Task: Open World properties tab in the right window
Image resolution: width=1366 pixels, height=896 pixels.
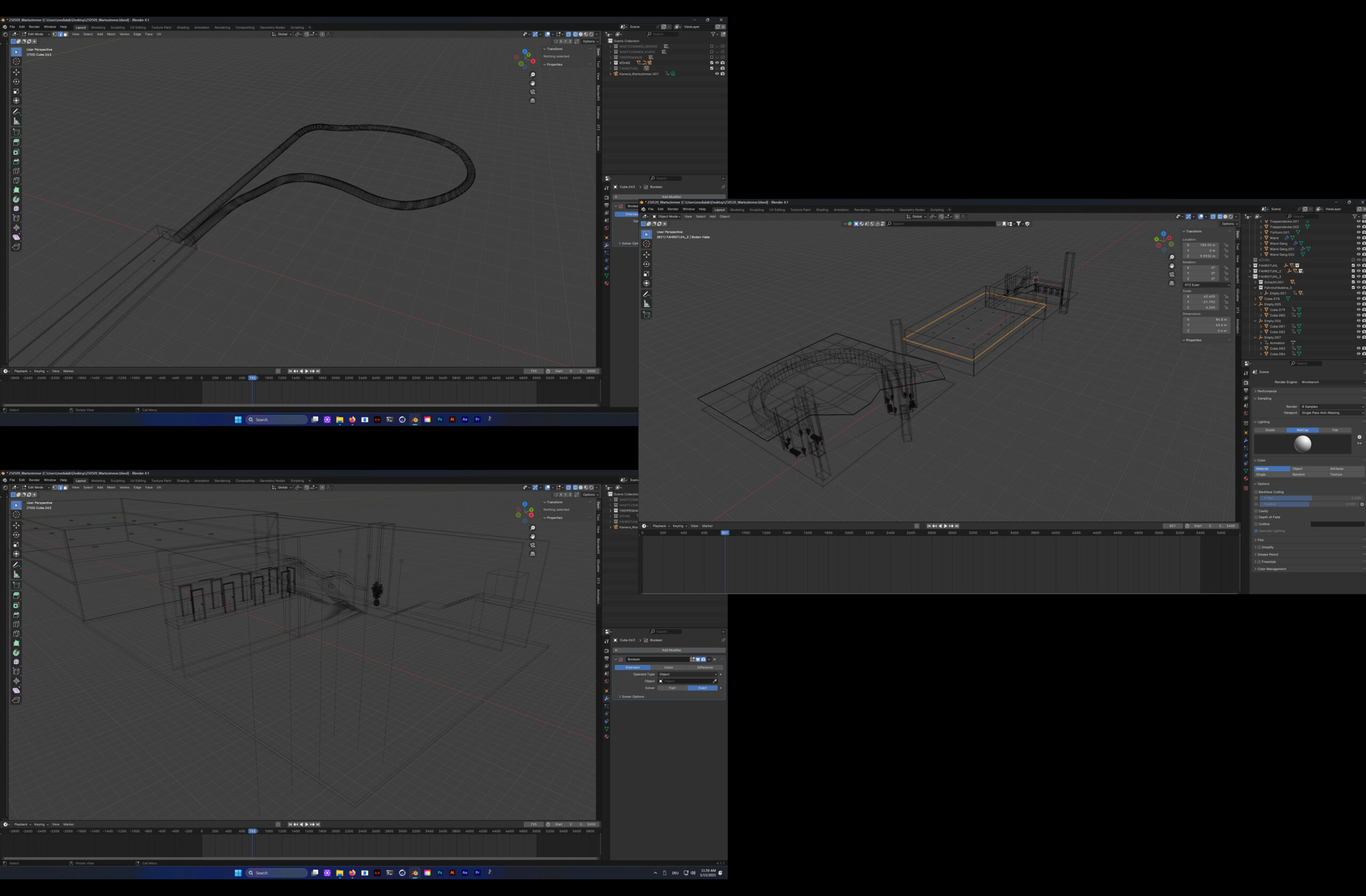Action: [x=1246, y=414]
